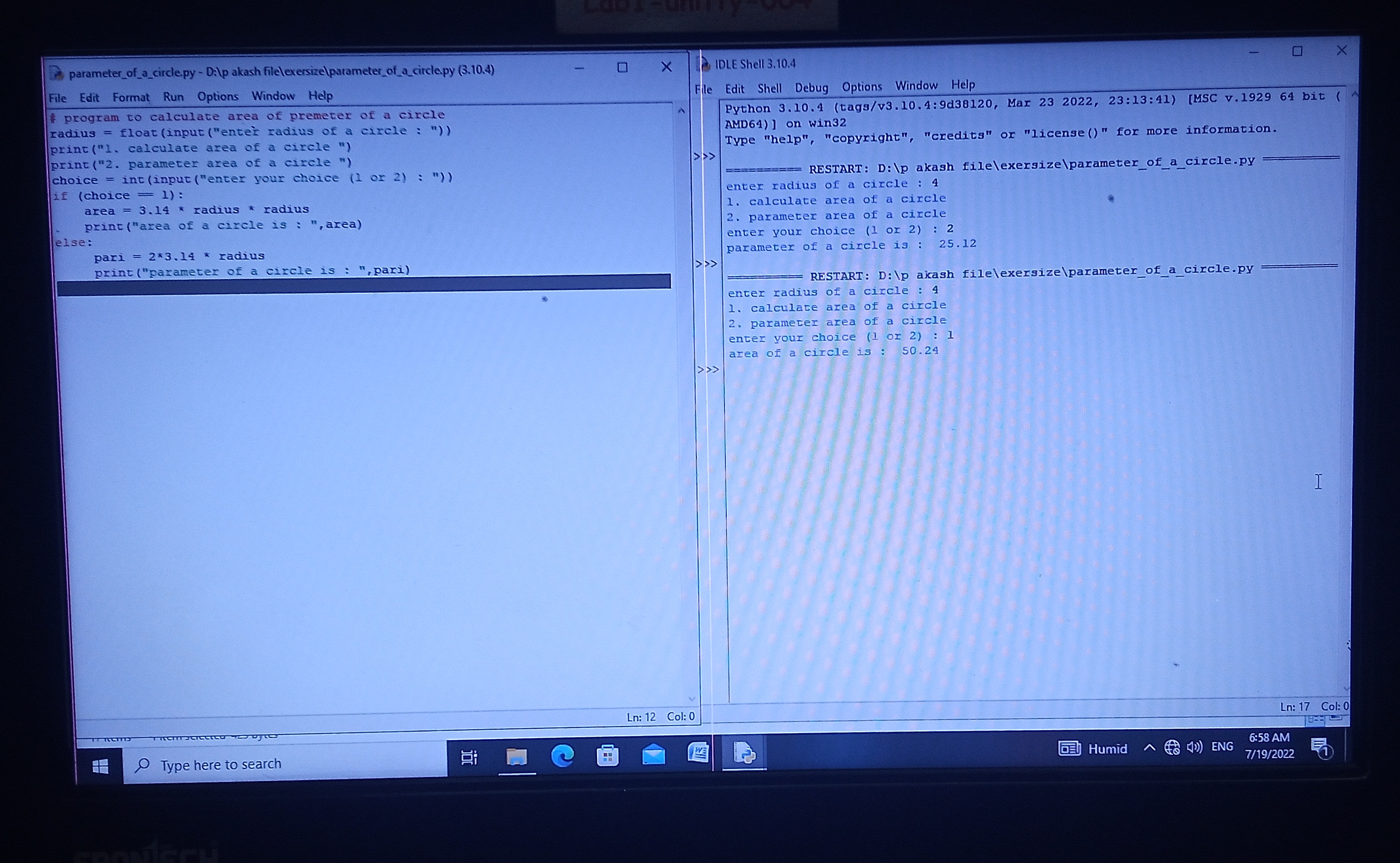Expand the hidden system tray icons chevron

click(x=1150, y=748)
